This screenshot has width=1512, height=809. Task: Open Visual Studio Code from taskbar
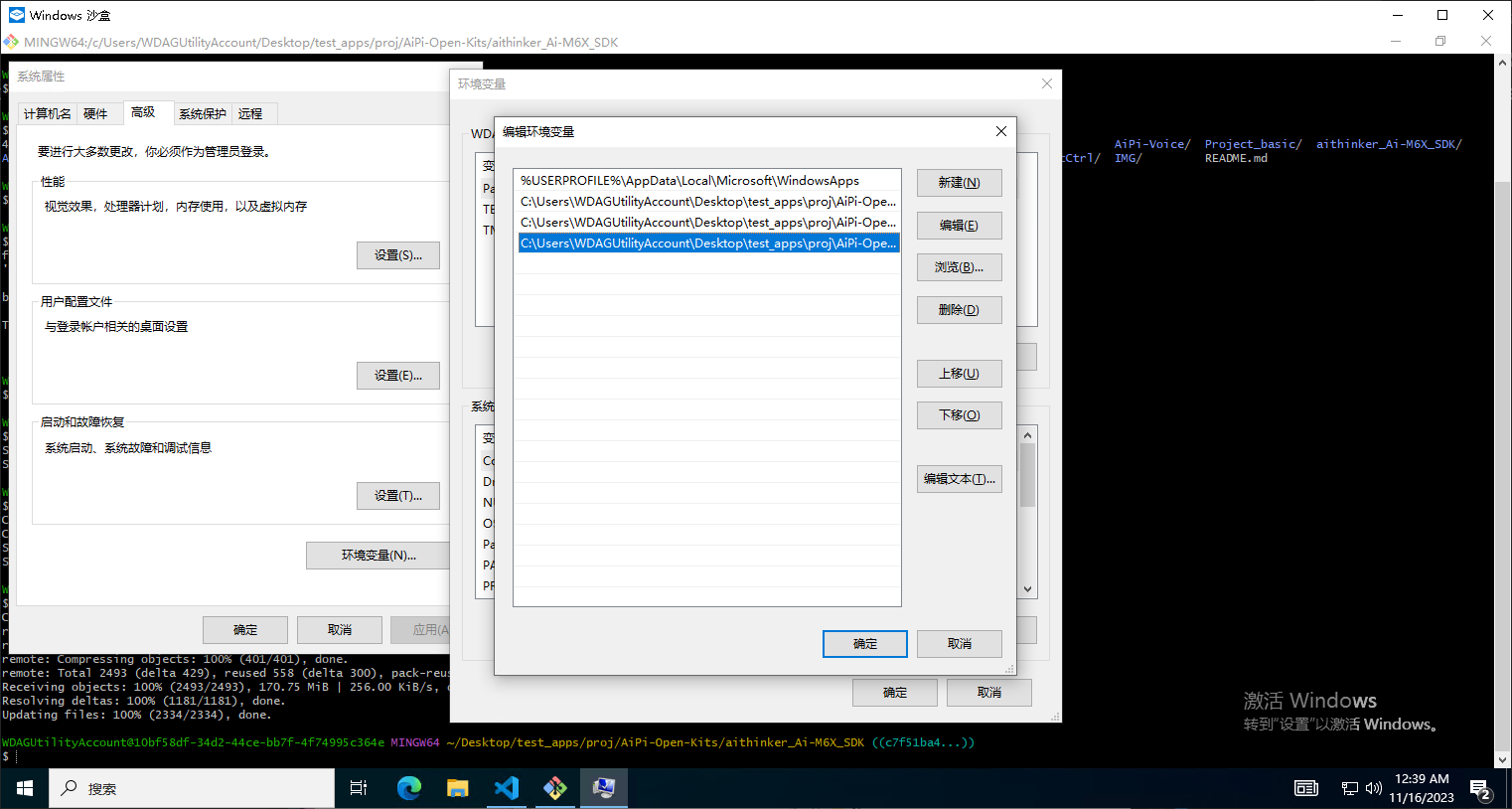click(x=506, y=788)
